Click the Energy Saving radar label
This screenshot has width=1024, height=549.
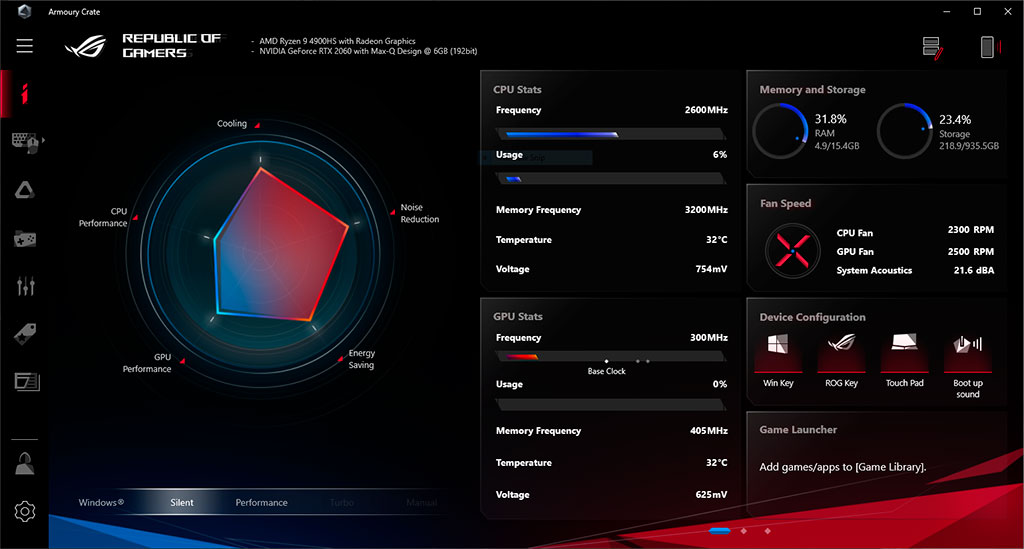tap(361, 359)
